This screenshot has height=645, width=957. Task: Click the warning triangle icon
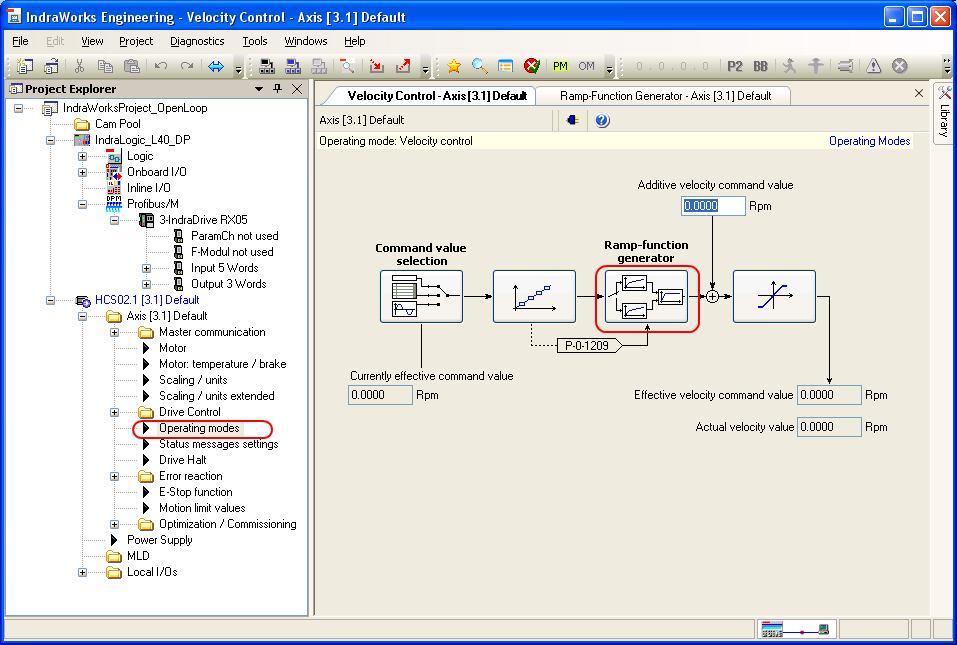coord(873,66)
